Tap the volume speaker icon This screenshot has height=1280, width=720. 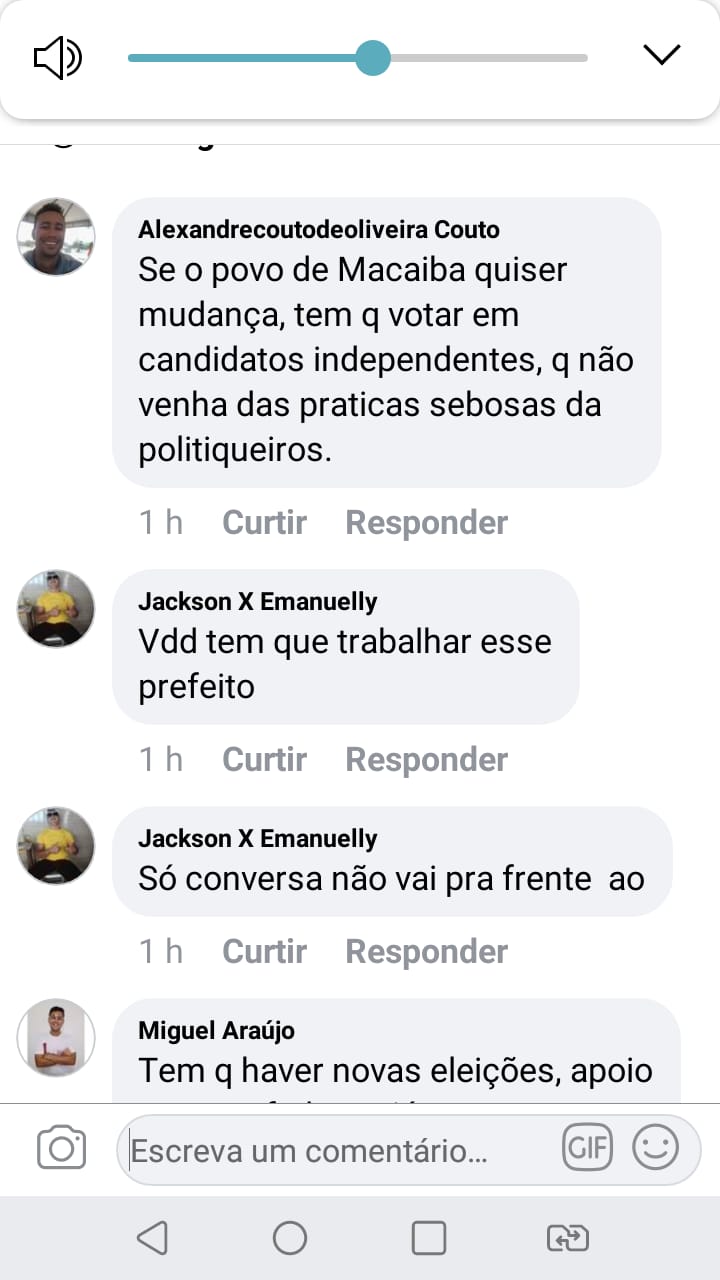point(57,57)
